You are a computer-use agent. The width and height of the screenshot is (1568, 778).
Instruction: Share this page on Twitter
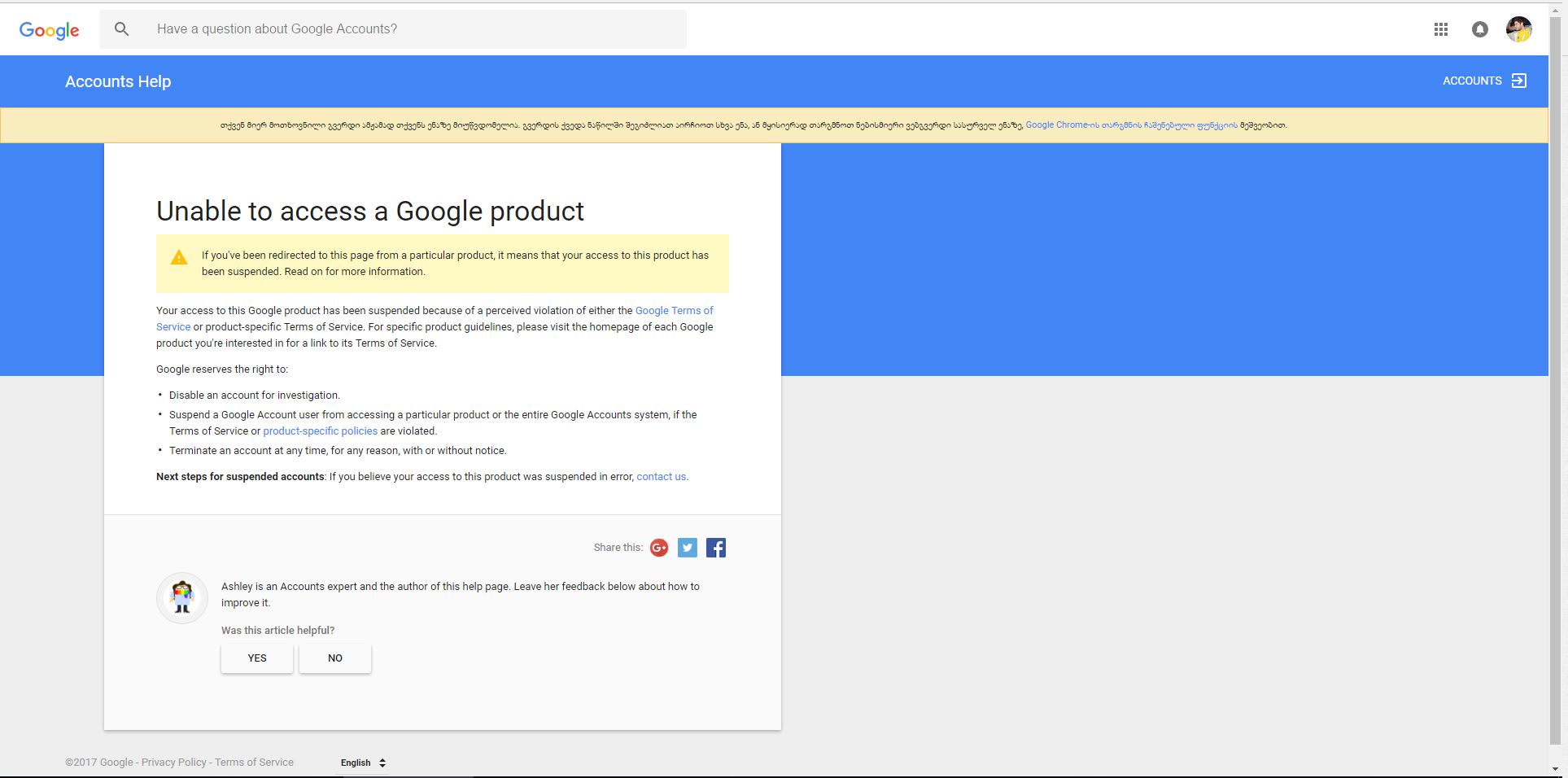point(688,548)
